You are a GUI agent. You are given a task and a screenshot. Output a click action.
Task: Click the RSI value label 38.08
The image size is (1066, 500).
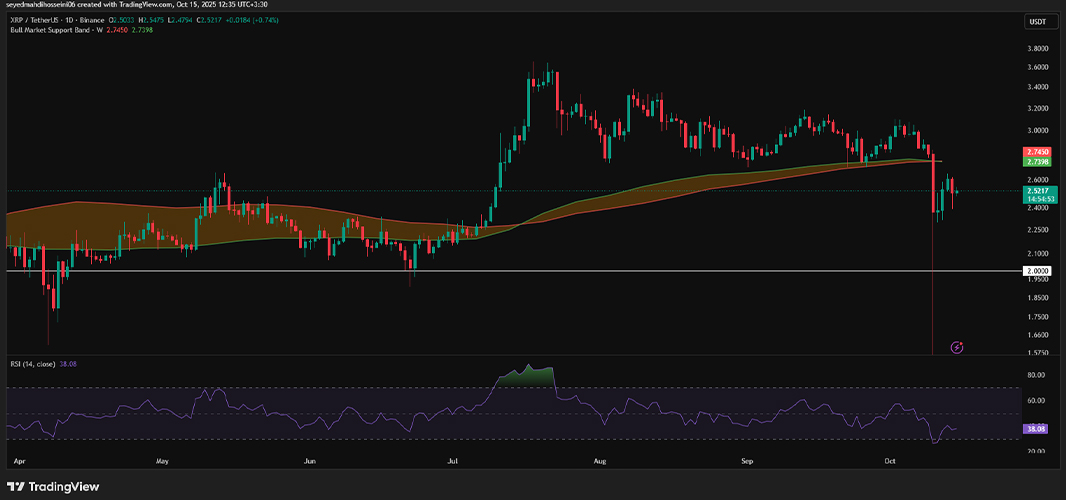[1035, 429]
